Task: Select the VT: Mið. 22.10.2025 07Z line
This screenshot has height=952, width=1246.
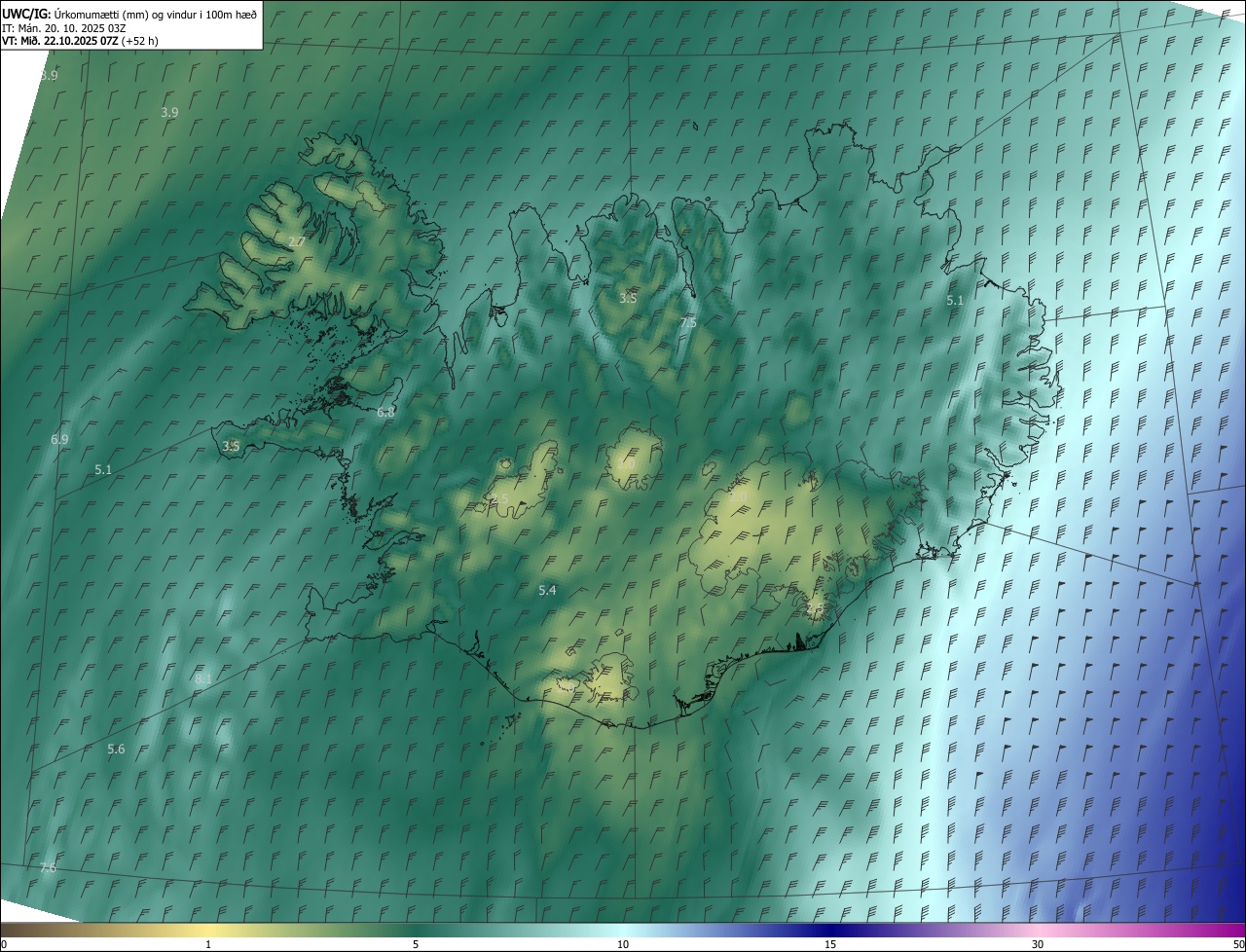Action: pos(80,41)
